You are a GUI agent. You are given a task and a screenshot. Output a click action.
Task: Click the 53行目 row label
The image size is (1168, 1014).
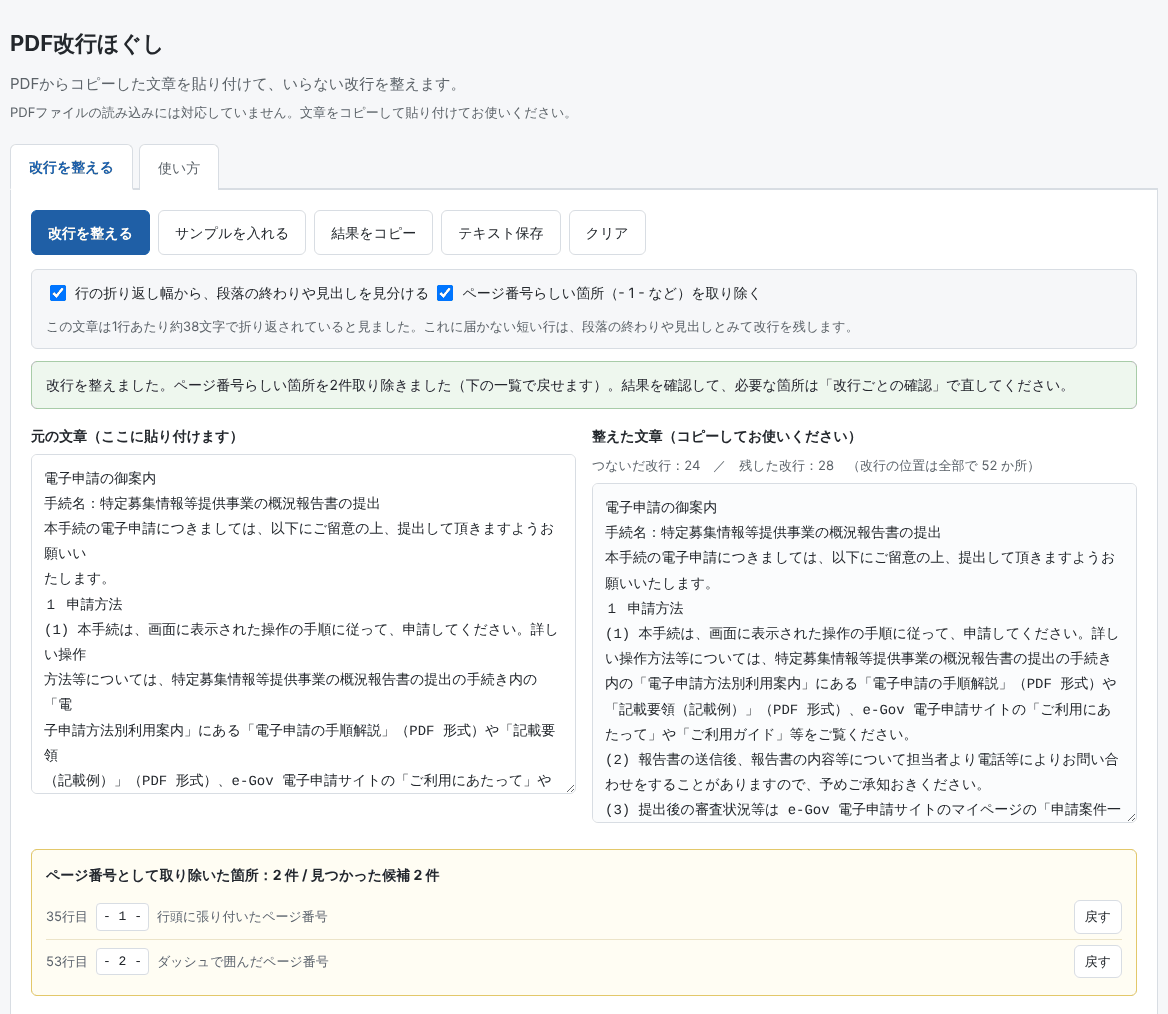tap(66, 962)
